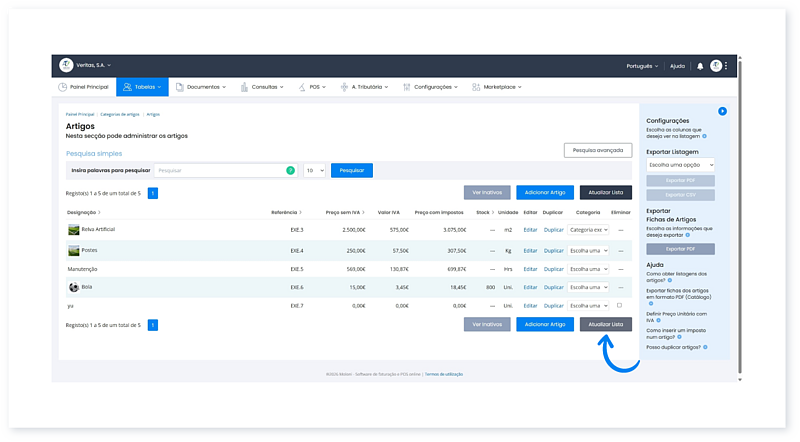Click the Veritas company logo
This screenshot has width=800, height=442.
(66, 65)
